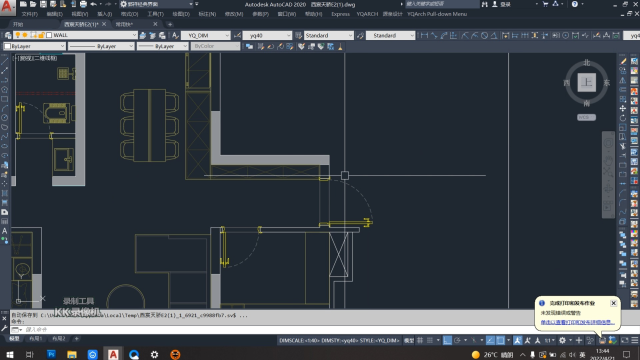
Task: Click the New drawing icon in quick access
Action: [x=23, y=4]
